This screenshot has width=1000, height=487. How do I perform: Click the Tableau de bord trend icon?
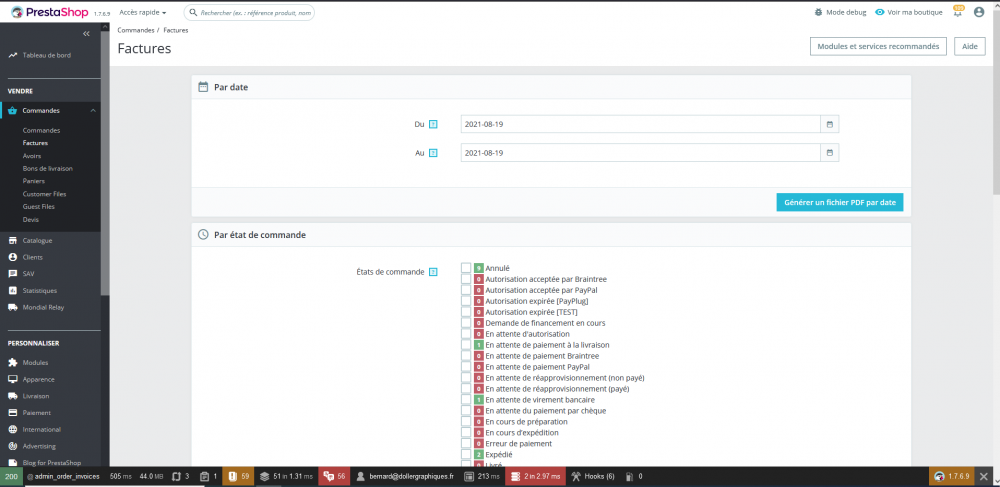click(x=12, y=55)
